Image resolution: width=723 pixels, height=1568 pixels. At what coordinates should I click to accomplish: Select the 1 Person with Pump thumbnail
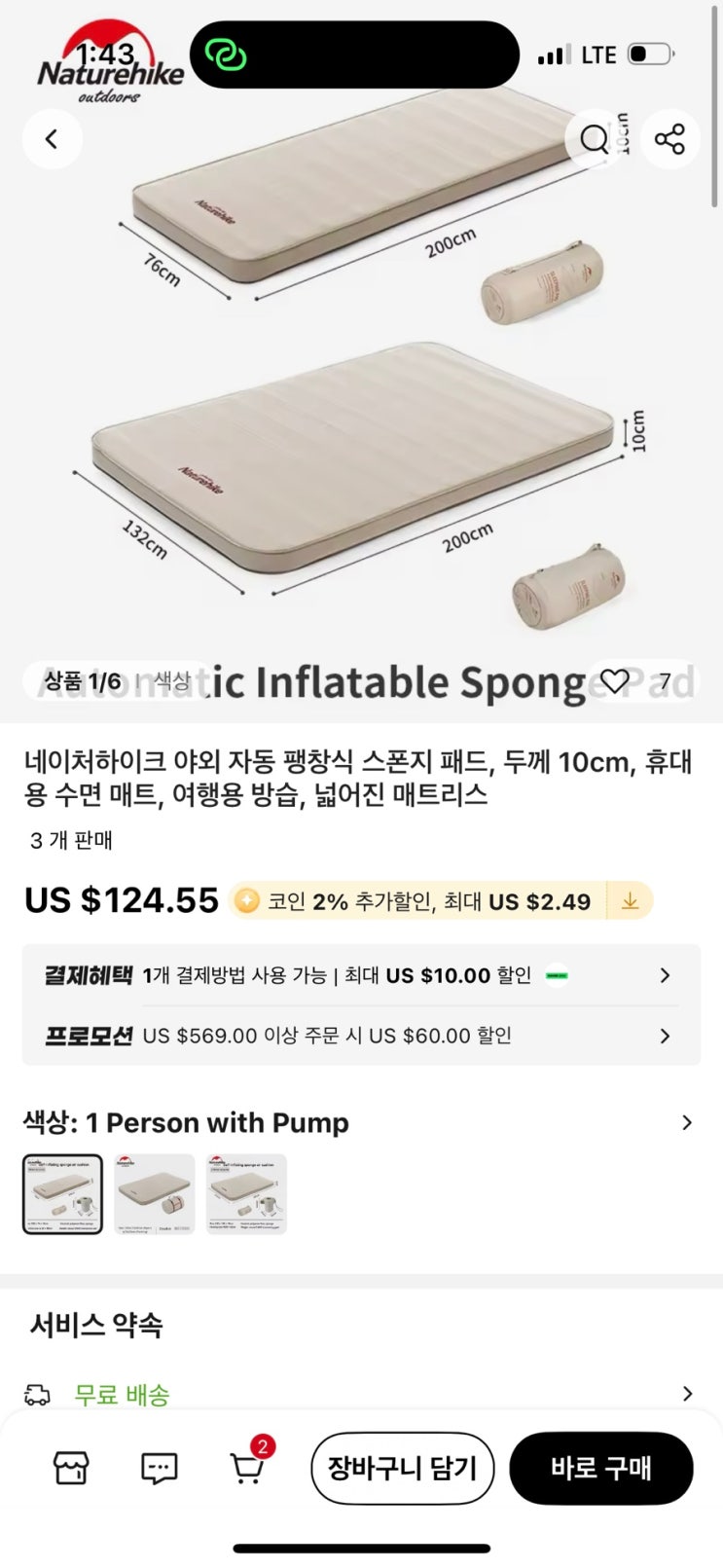coord(62,1194)
